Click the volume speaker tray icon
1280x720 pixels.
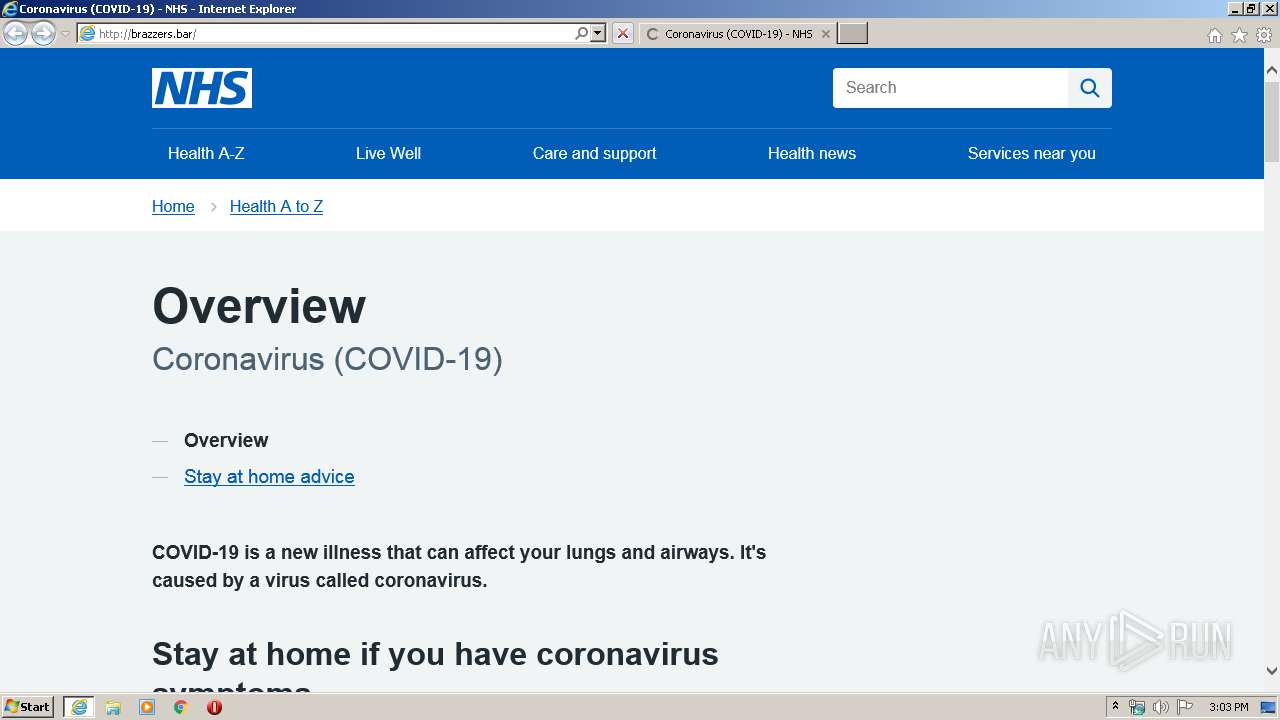(1160, 707)
